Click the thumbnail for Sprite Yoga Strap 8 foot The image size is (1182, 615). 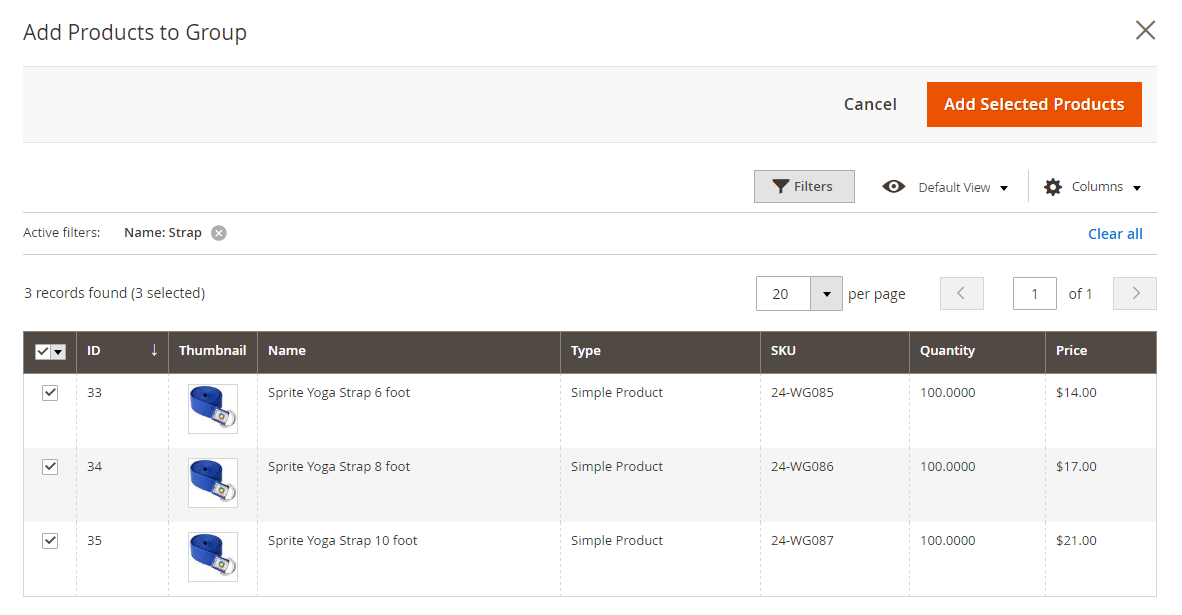point(212,482)
